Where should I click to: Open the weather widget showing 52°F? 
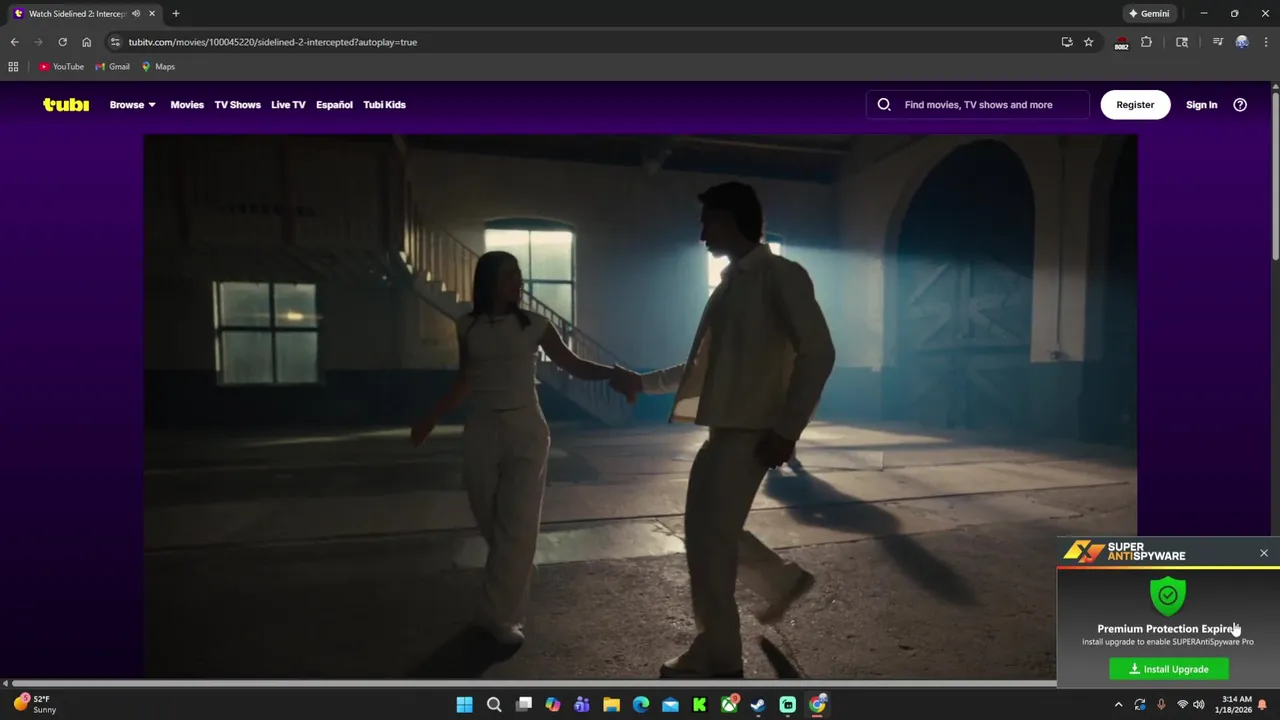coord(34,704)
